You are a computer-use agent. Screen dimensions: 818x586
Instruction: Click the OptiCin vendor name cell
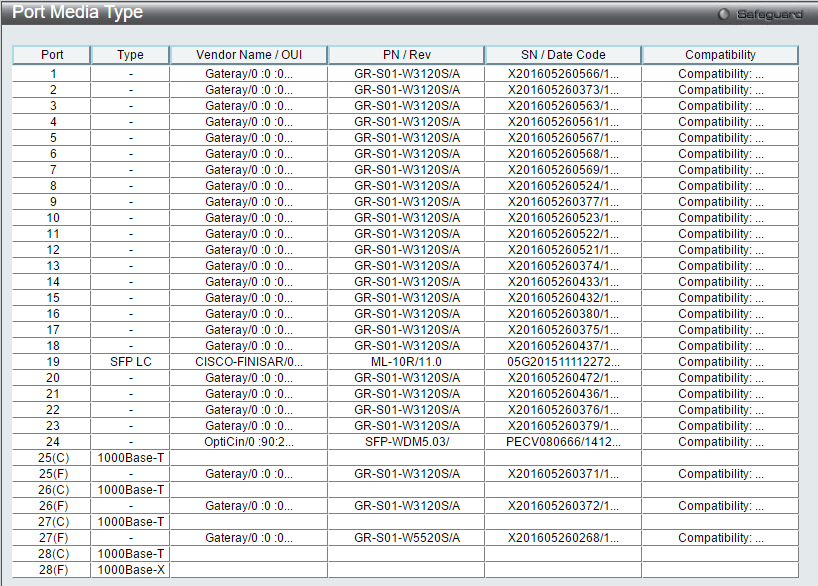tap(249, 442)
